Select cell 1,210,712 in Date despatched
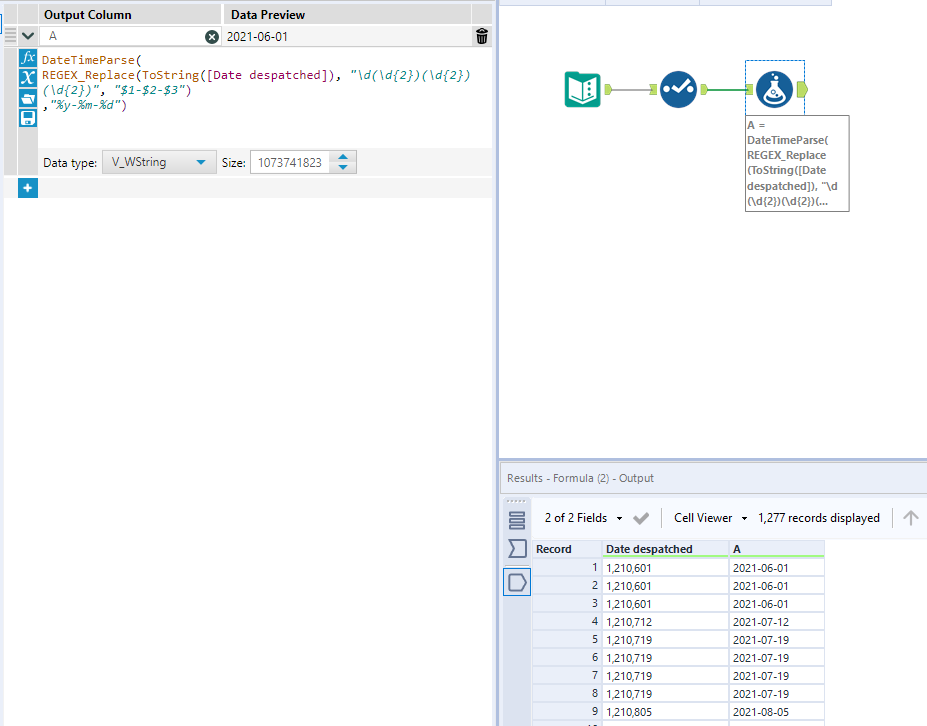 coord(666,622)
